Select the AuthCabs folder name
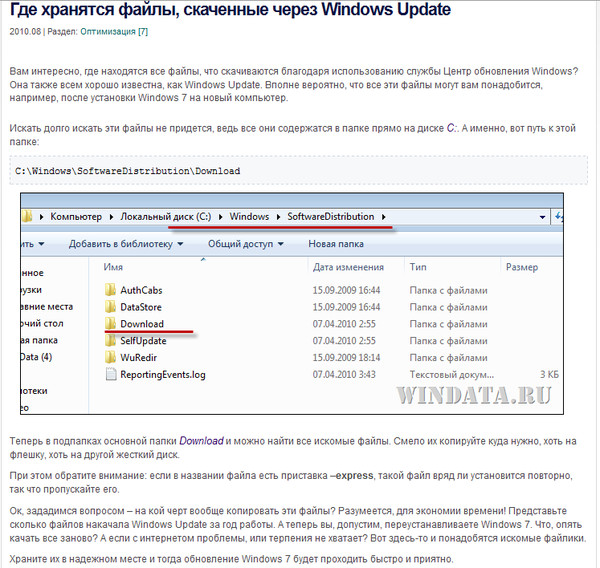 click(141, 290)
